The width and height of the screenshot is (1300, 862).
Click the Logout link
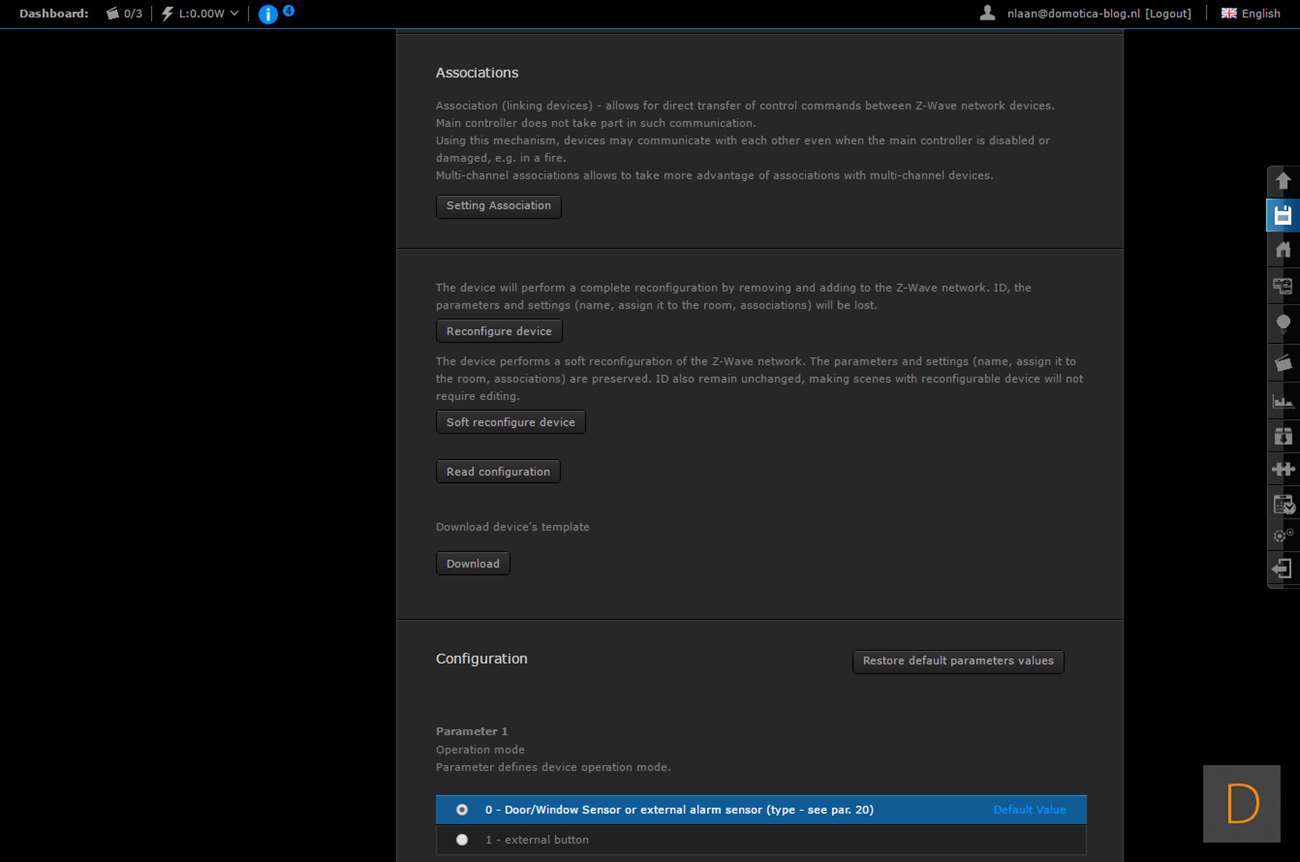pyautogui.click(x=1168, y=14)
